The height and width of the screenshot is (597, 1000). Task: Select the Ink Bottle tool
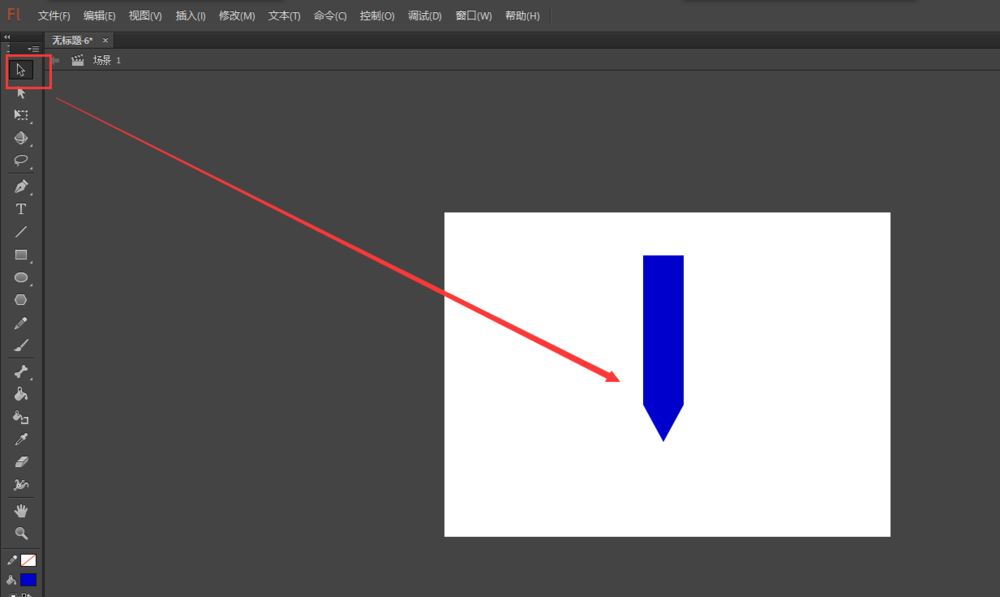[20, 417]
